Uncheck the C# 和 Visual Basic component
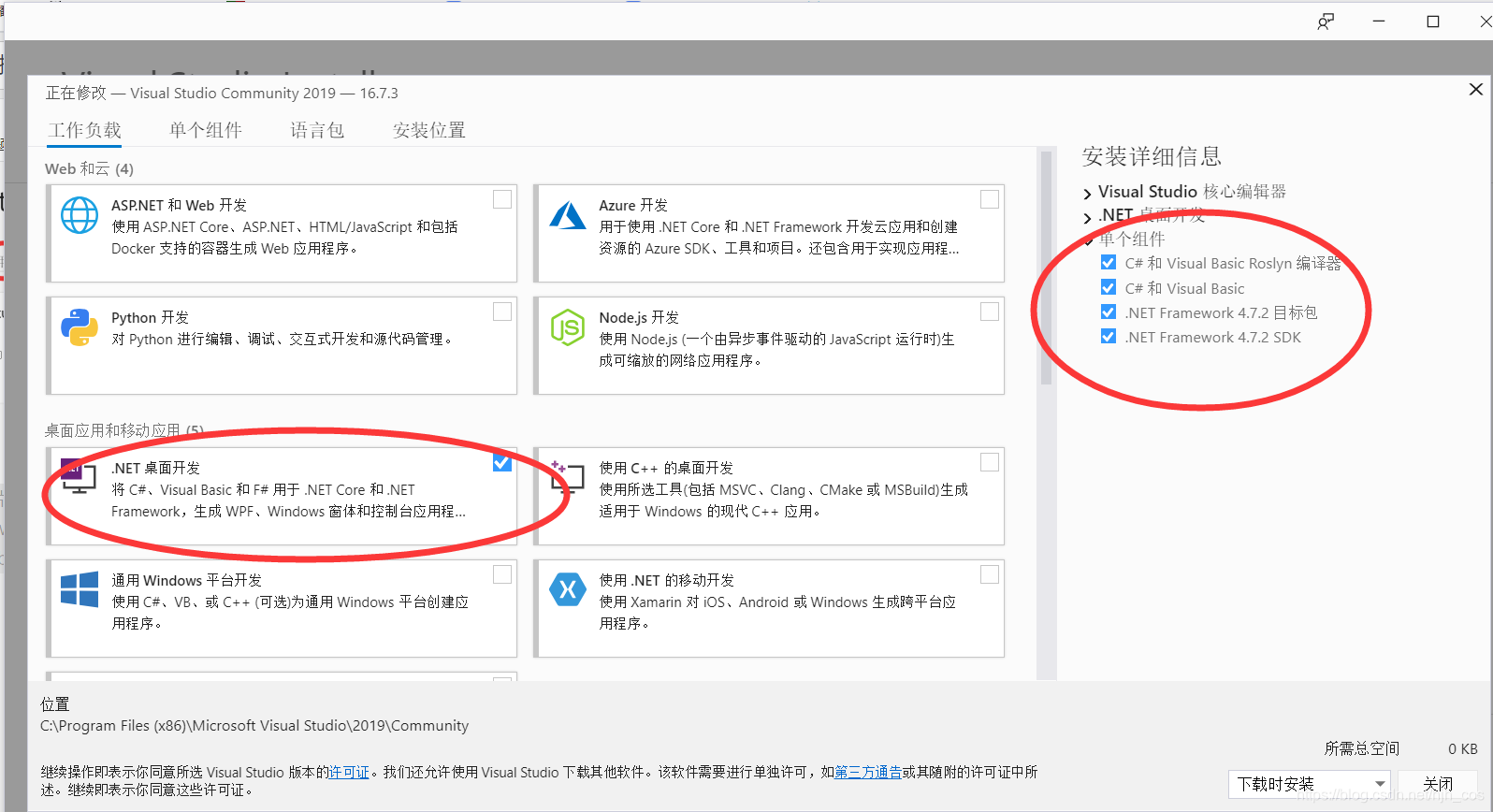The height and width of the screenshot is (812, 1493). click(1109, 287)
